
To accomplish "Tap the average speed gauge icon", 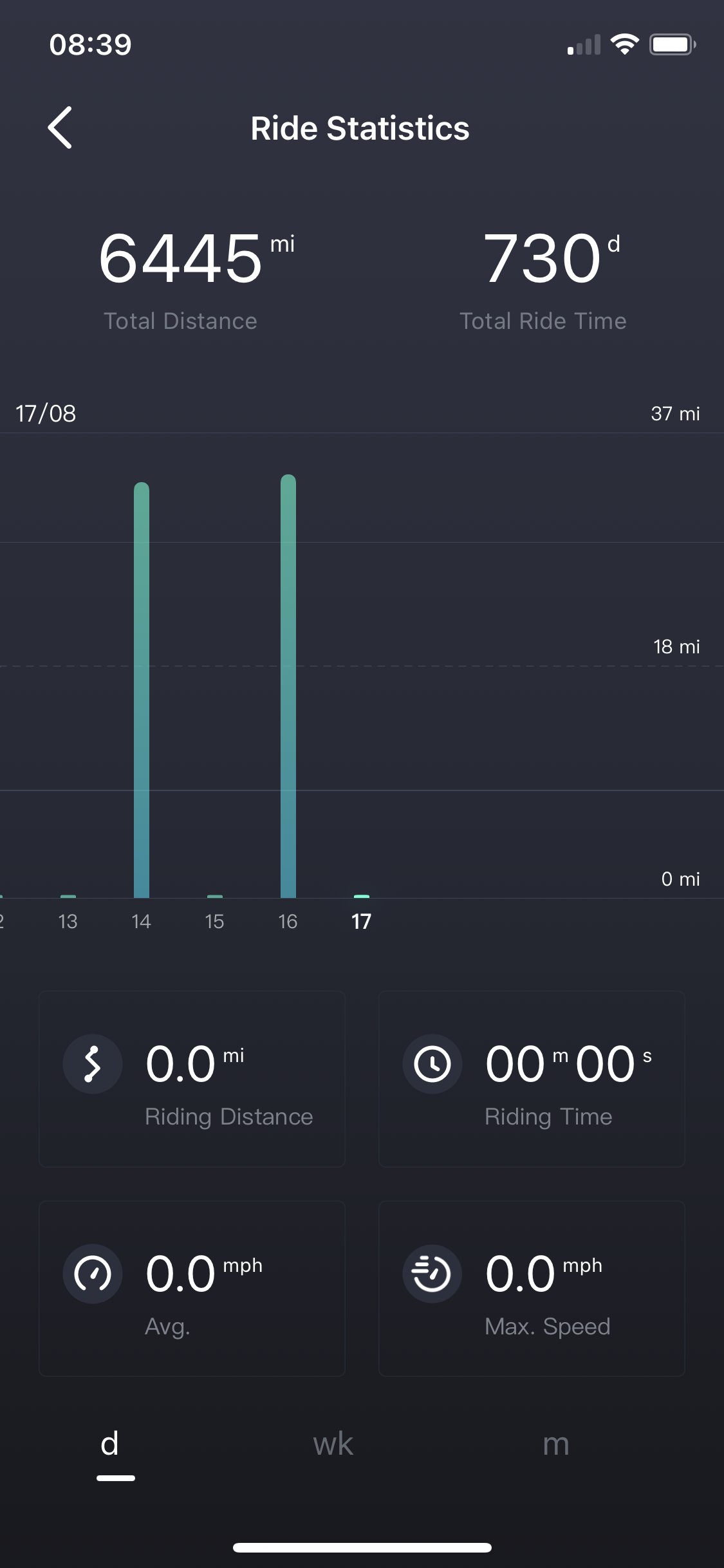I will tap(93, 1274).
